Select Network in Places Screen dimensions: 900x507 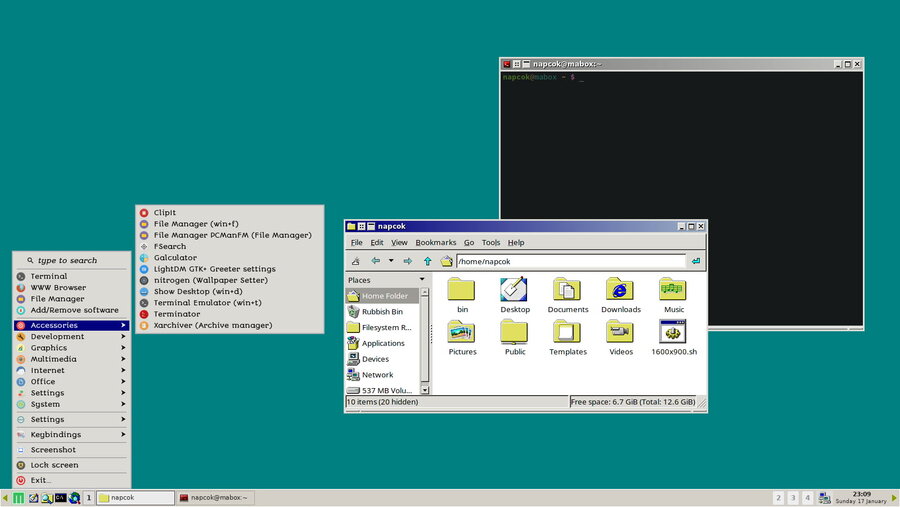[382, 375]
